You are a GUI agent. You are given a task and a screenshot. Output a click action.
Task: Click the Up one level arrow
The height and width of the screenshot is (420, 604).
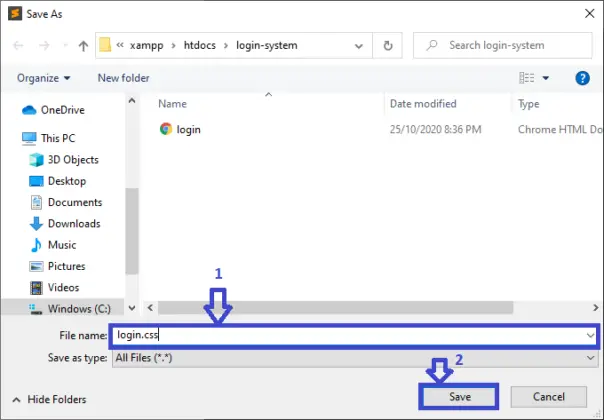click(x=81, y=46)
